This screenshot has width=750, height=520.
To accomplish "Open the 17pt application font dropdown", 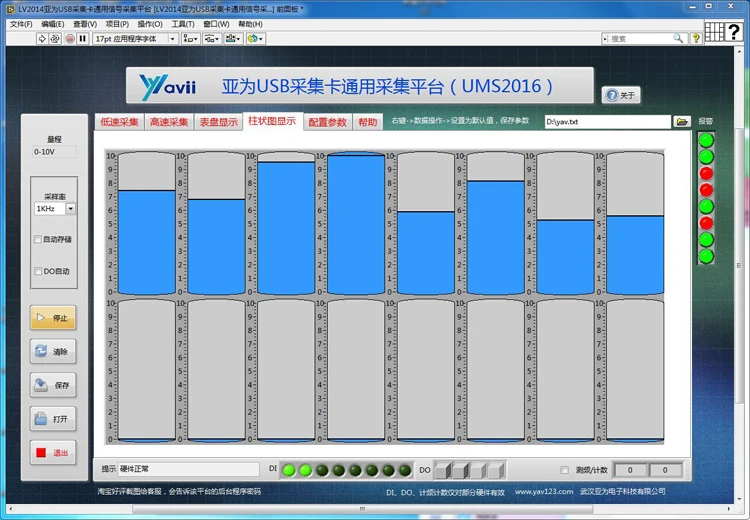I will click(135, 39).
